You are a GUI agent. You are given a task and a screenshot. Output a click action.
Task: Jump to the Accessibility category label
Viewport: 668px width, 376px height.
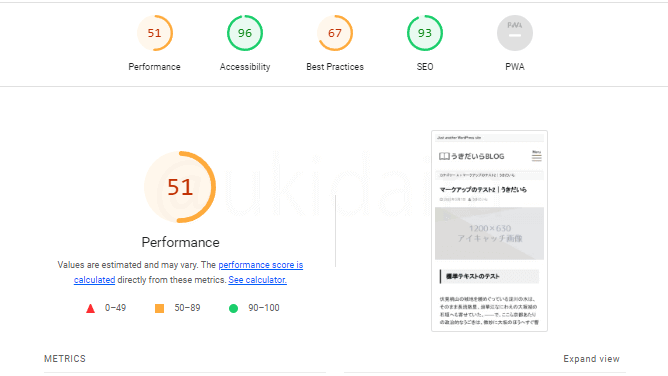(245, 67)
